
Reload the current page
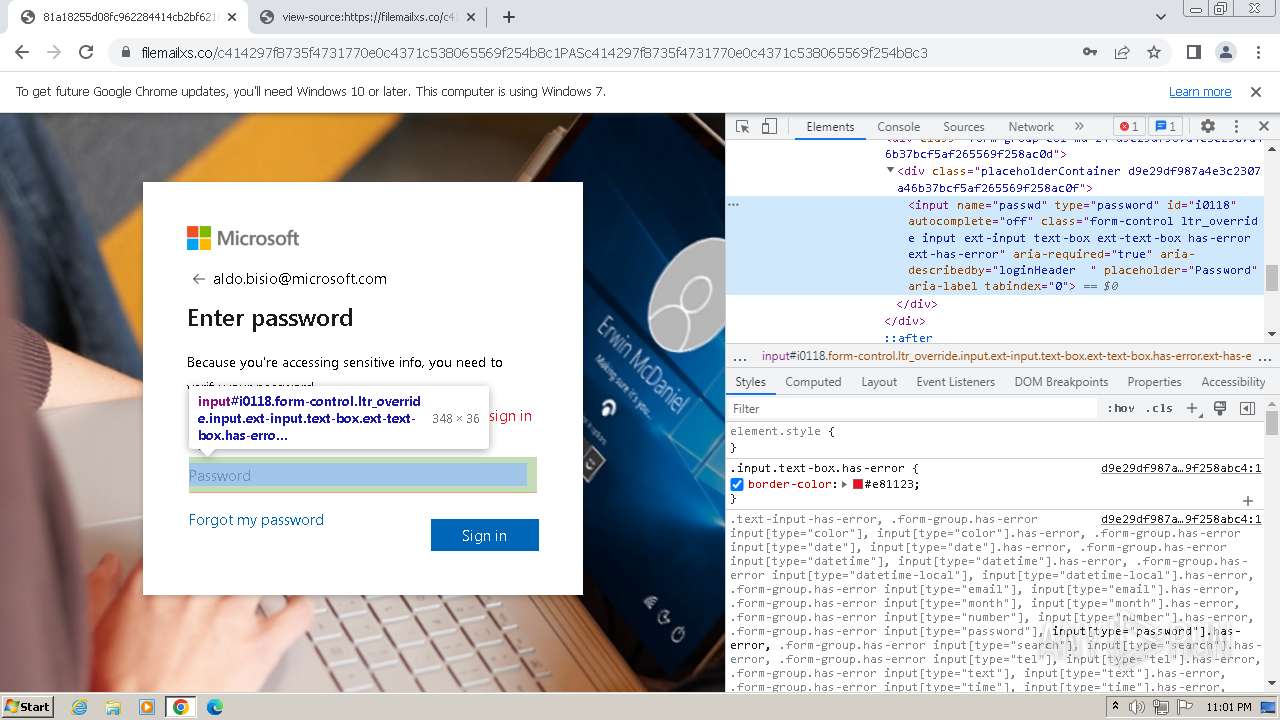click(86, 53)
